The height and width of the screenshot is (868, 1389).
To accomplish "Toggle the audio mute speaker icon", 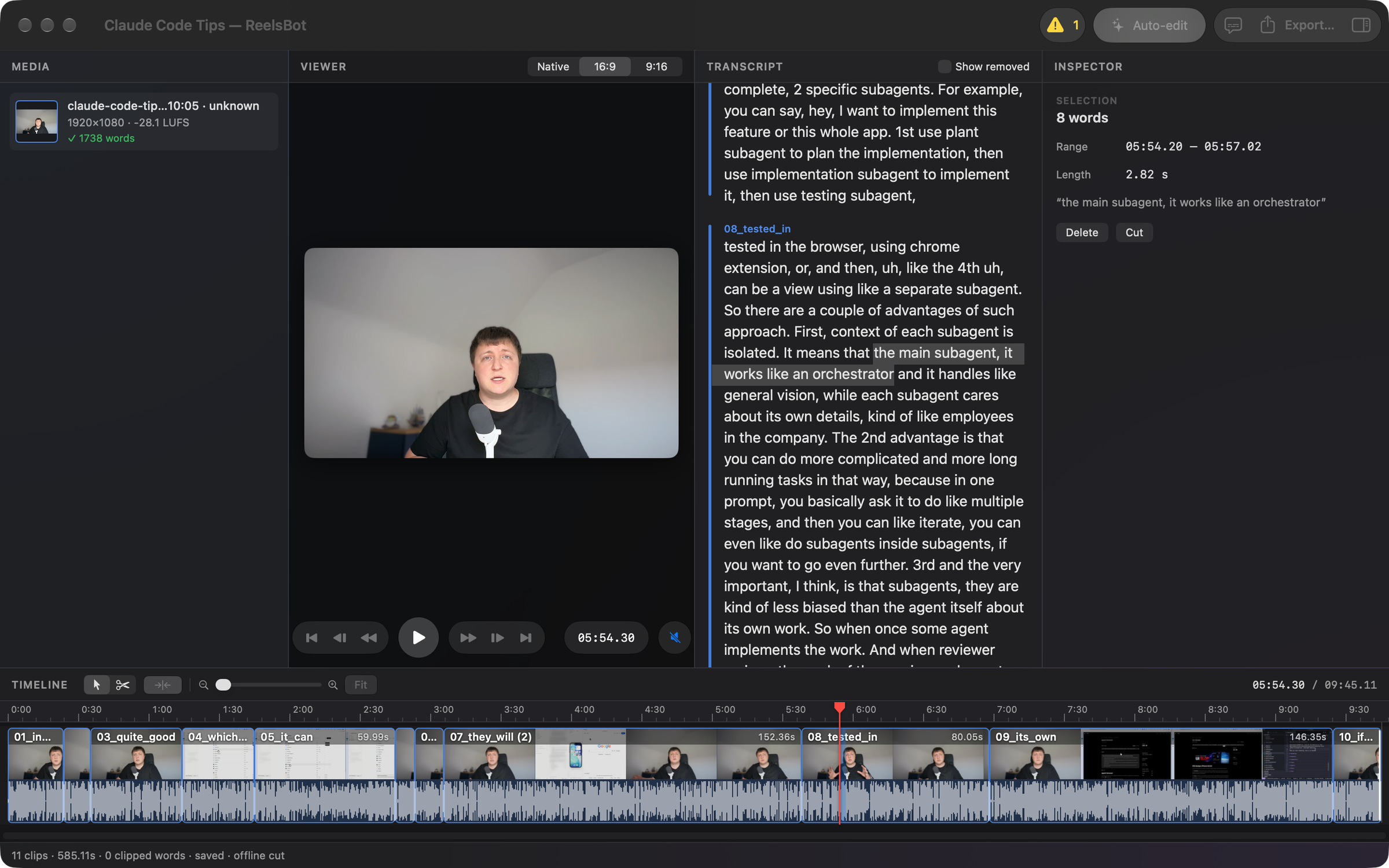I will tap(675, 638).
